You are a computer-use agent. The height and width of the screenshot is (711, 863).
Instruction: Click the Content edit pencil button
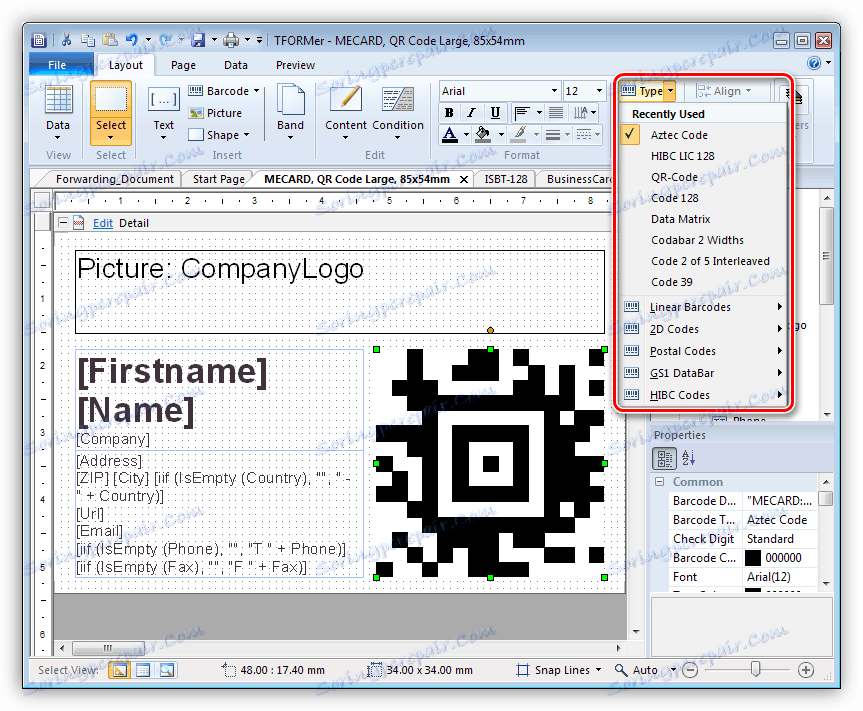[x=346, y=113]
